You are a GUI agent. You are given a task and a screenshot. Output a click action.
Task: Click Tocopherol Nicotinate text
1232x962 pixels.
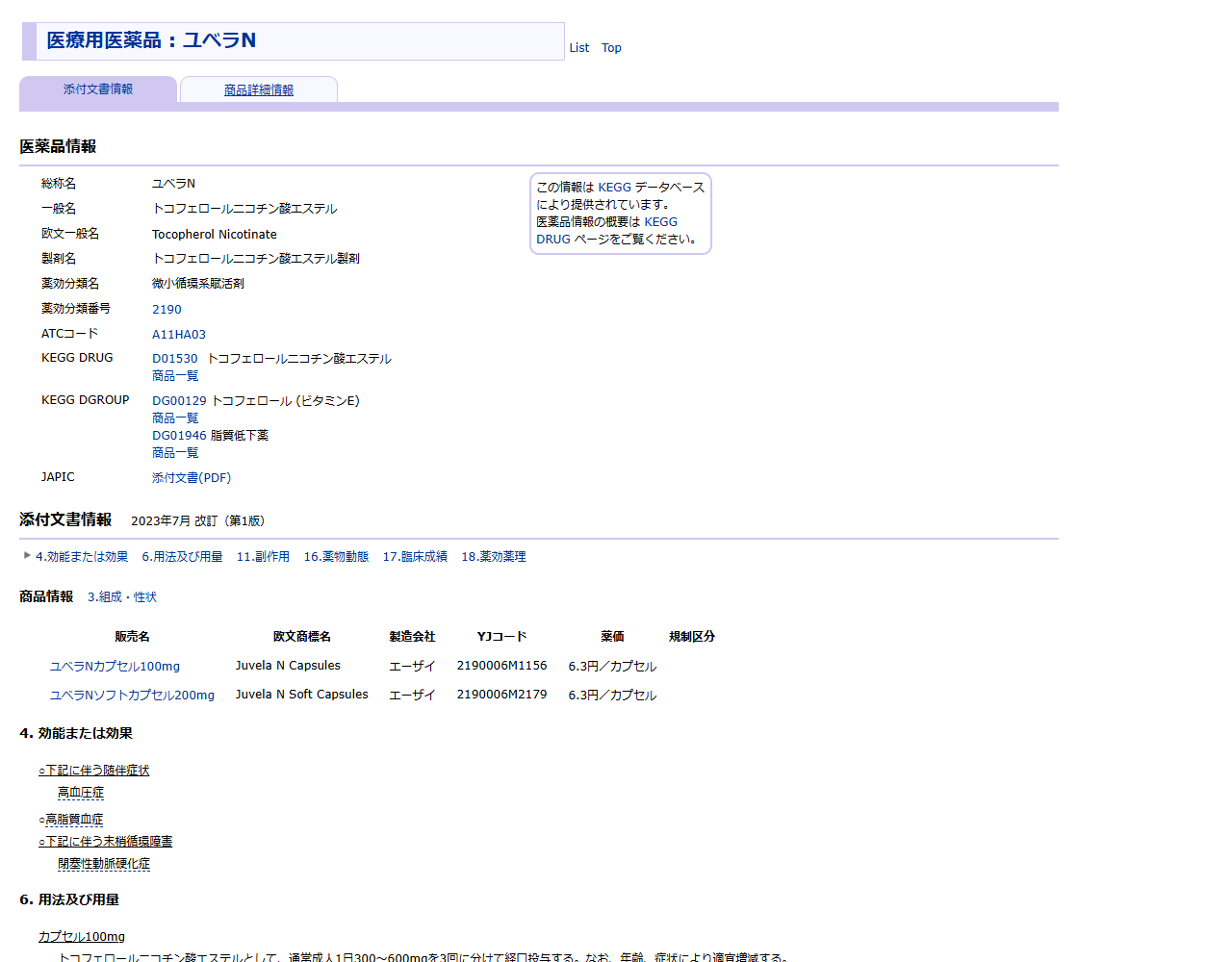pyautogui.click(x=215, y=235)
